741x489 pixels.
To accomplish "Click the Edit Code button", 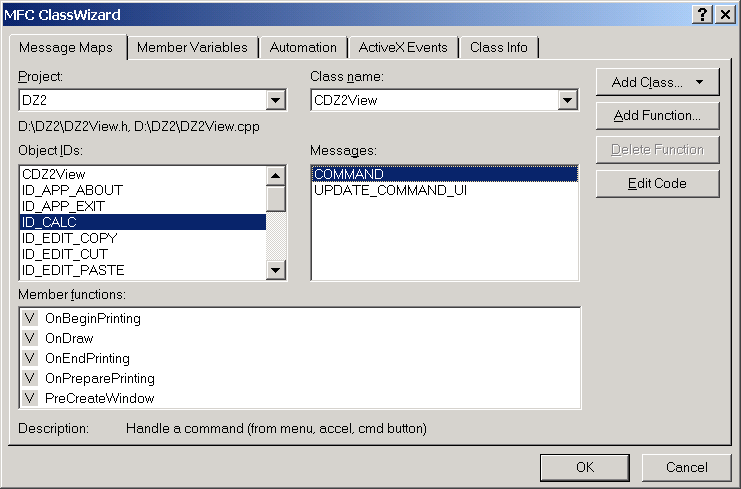I will 657,184.
